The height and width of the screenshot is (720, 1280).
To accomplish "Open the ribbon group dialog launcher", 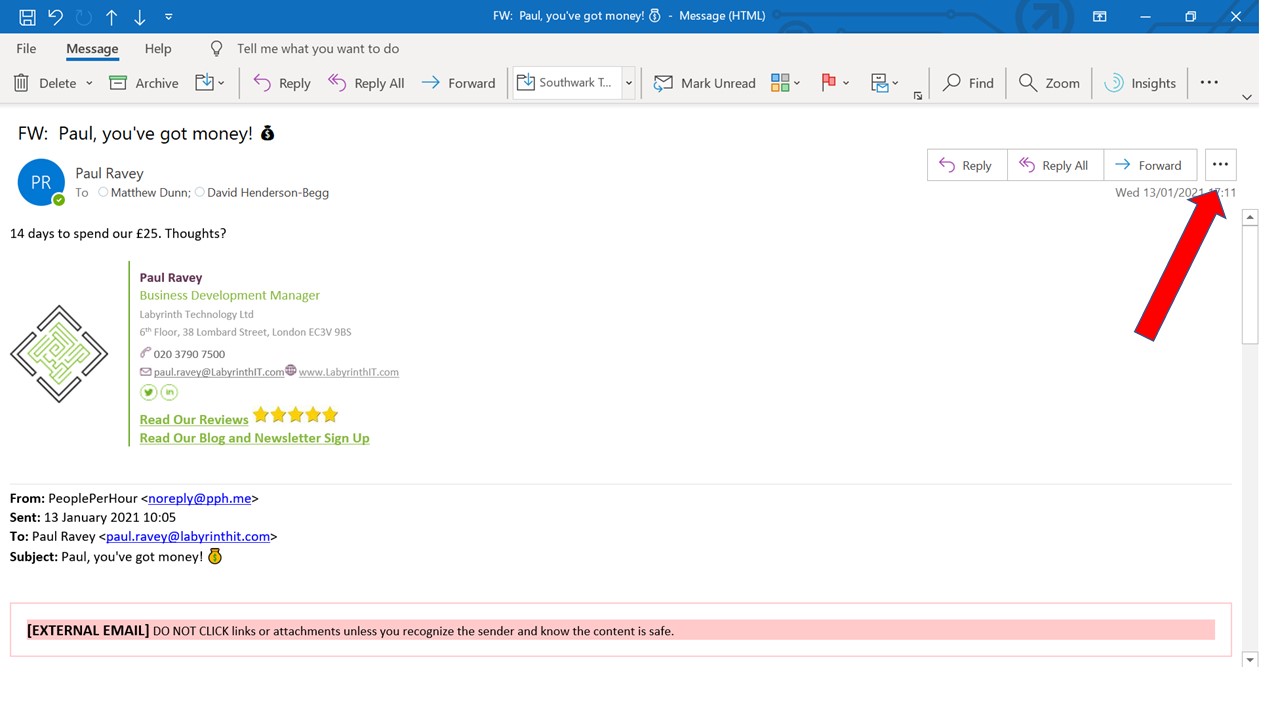I will (x=918, y=96).
